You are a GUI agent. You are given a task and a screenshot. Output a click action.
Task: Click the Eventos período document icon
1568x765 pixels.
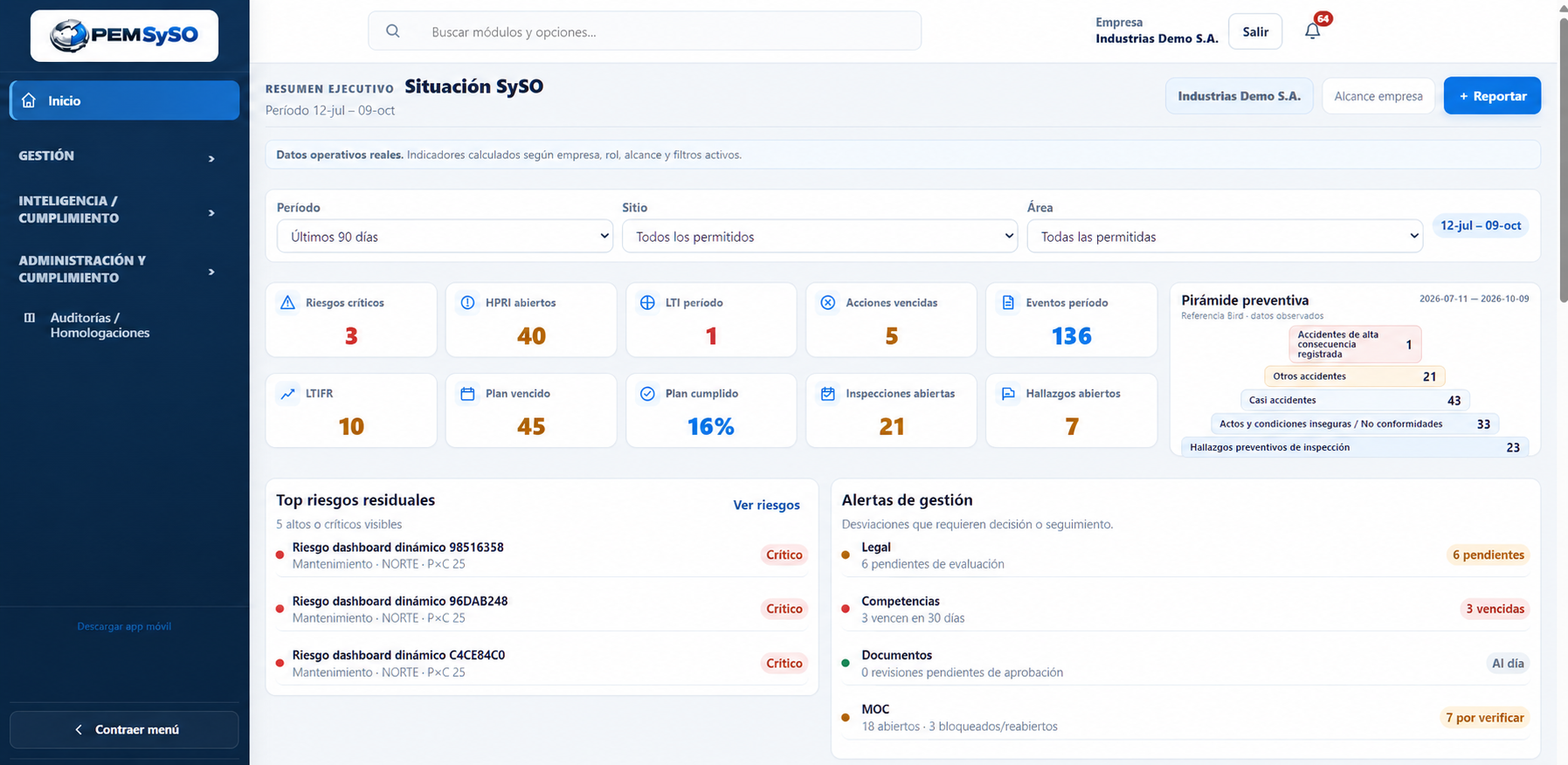pos(1008,302)
